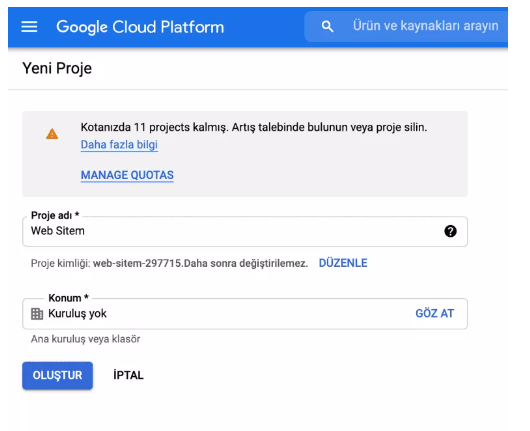Click the Google Cloud Platform logo

click(140, 27)
